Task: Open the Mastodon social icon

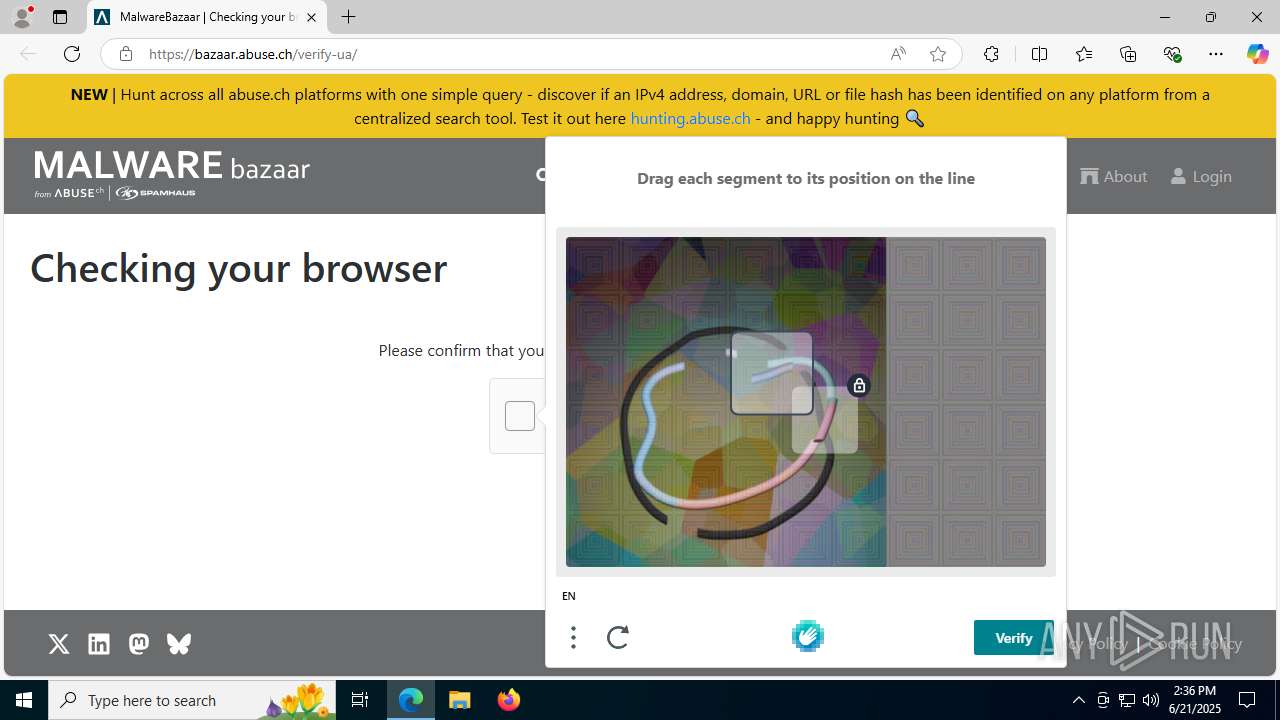Action: (139, 644)
